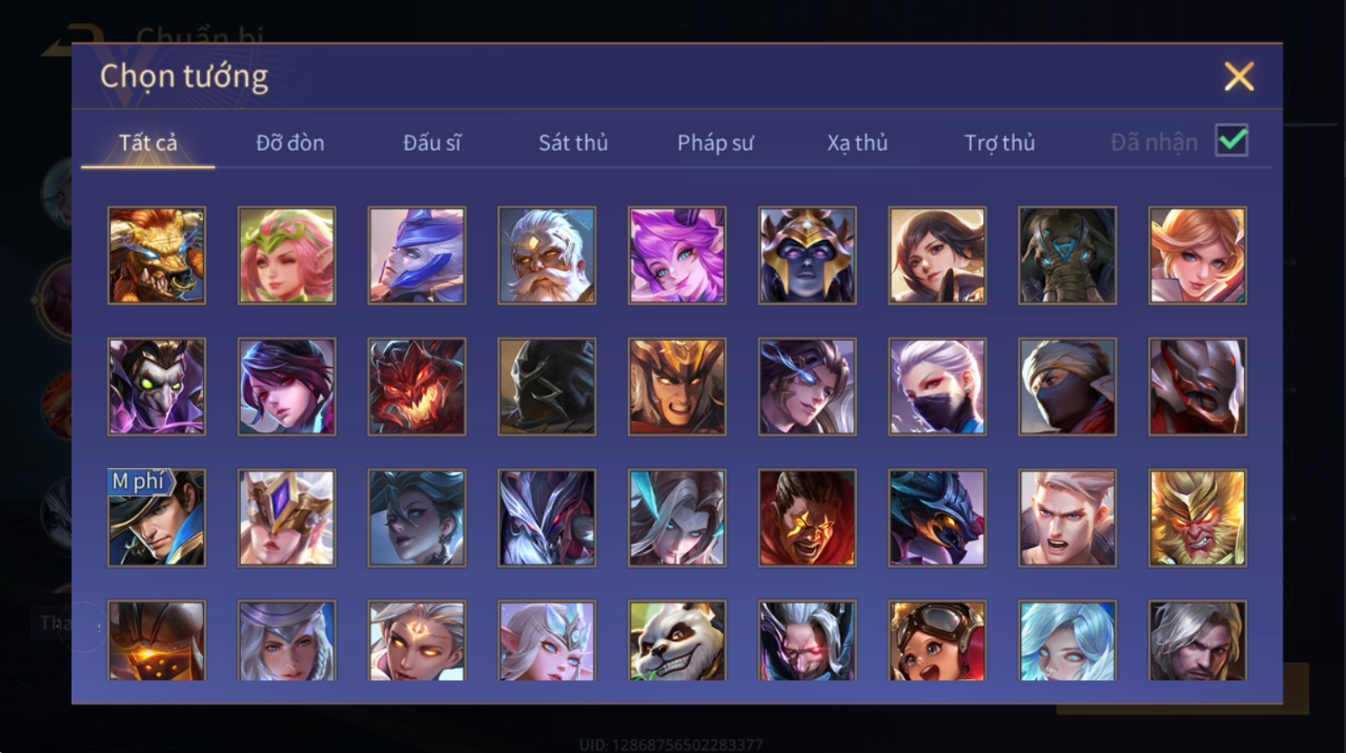
Task: Select the elephant-masked armored hero
Action: [x=1067, y=255]
